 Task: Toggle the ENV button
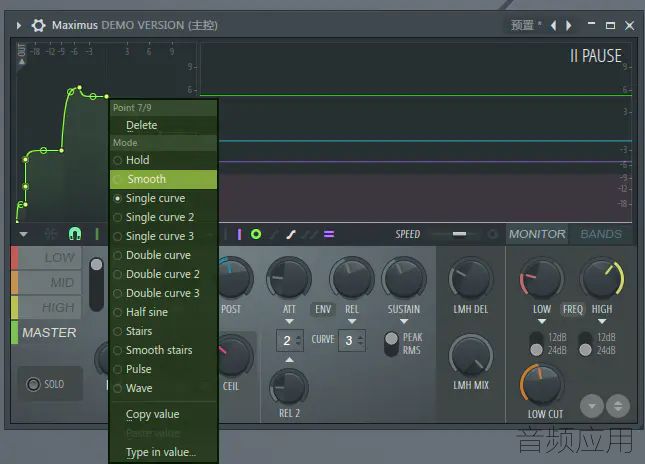pos(323,309)
